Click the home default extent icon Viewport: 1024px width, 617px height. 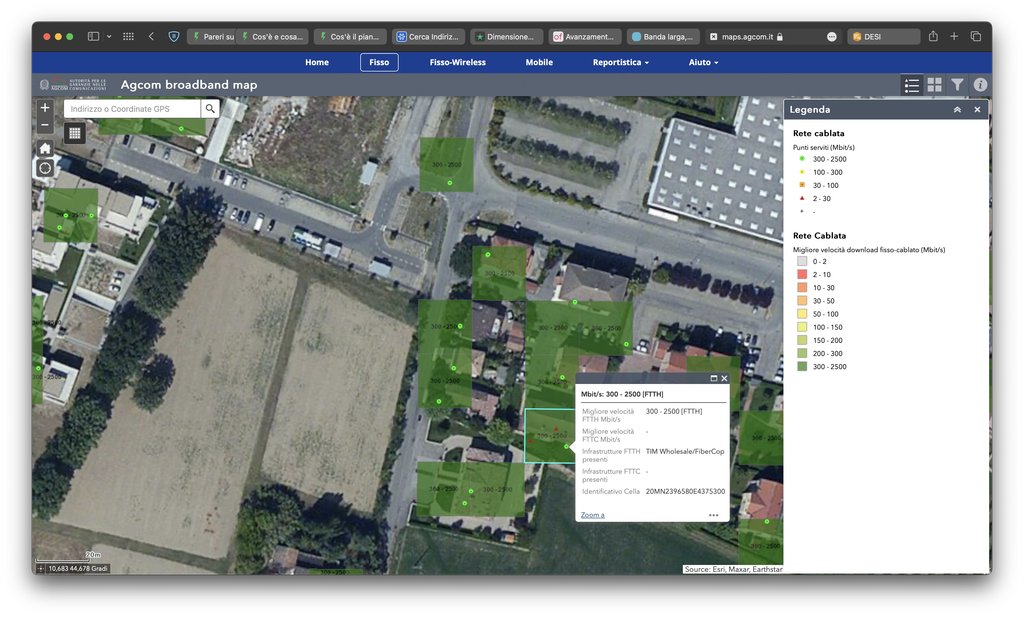click(x=45, y=148)
